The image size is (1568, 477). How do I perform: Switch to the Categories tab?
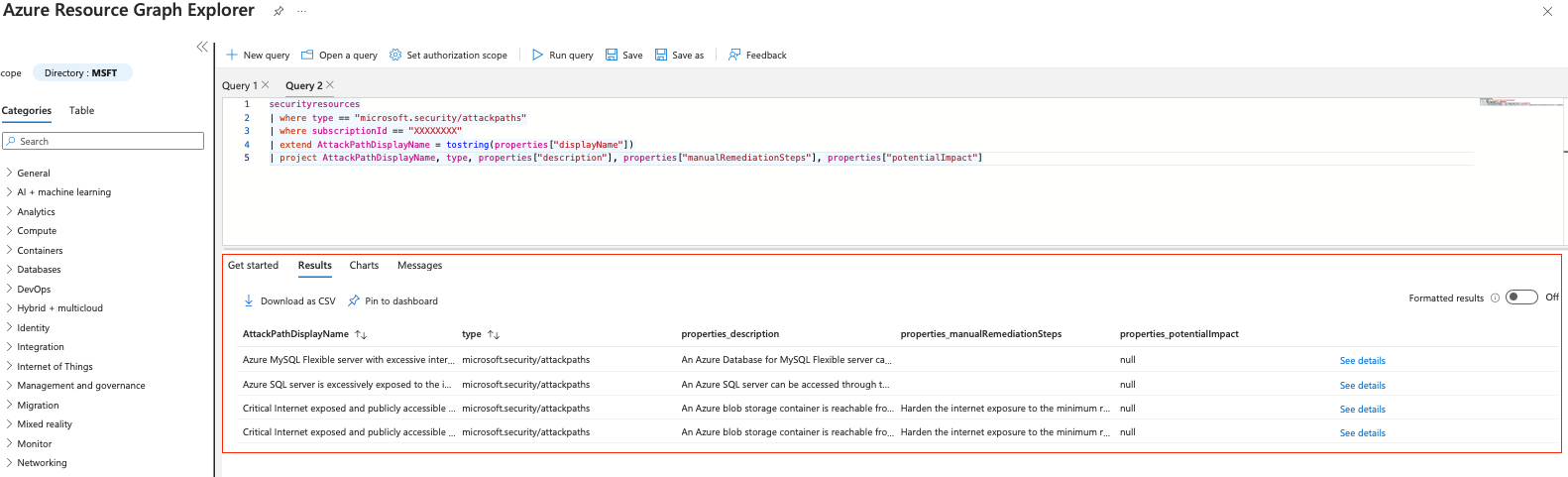pyautogui.click(x=27, y=110)
